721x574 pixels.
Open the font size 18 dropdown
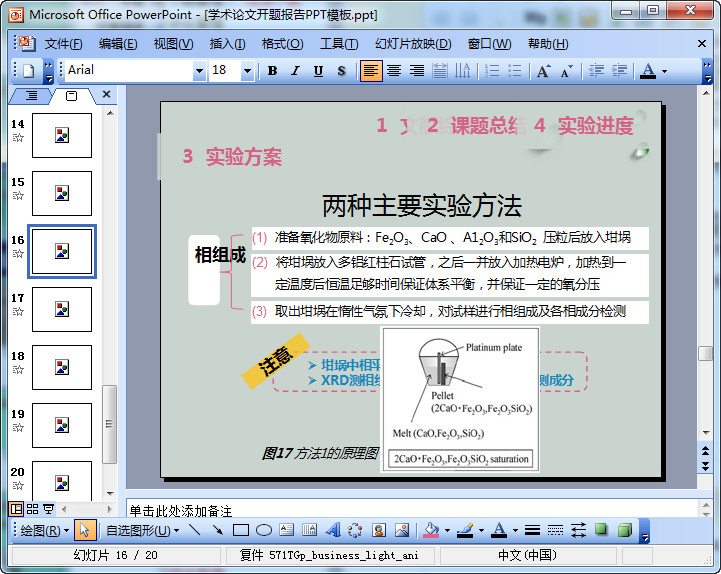(247, 71)
